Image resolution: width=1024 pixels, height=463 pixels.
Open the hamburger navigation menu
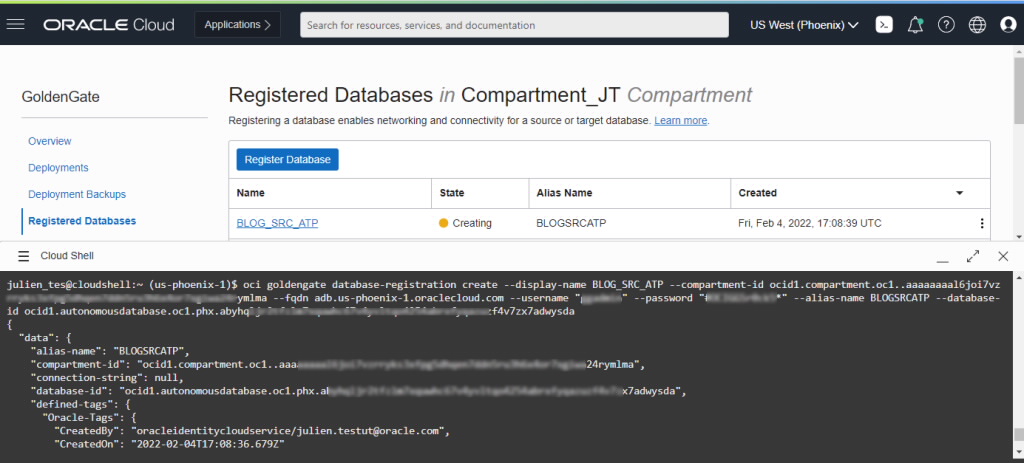point(15,25)
